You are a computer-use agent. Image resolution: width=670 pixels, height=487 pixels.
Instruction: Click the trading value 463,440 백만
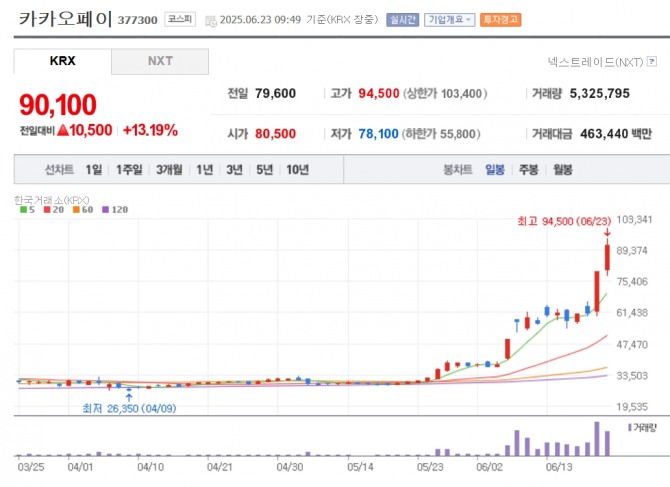click(x=616, y=134)
